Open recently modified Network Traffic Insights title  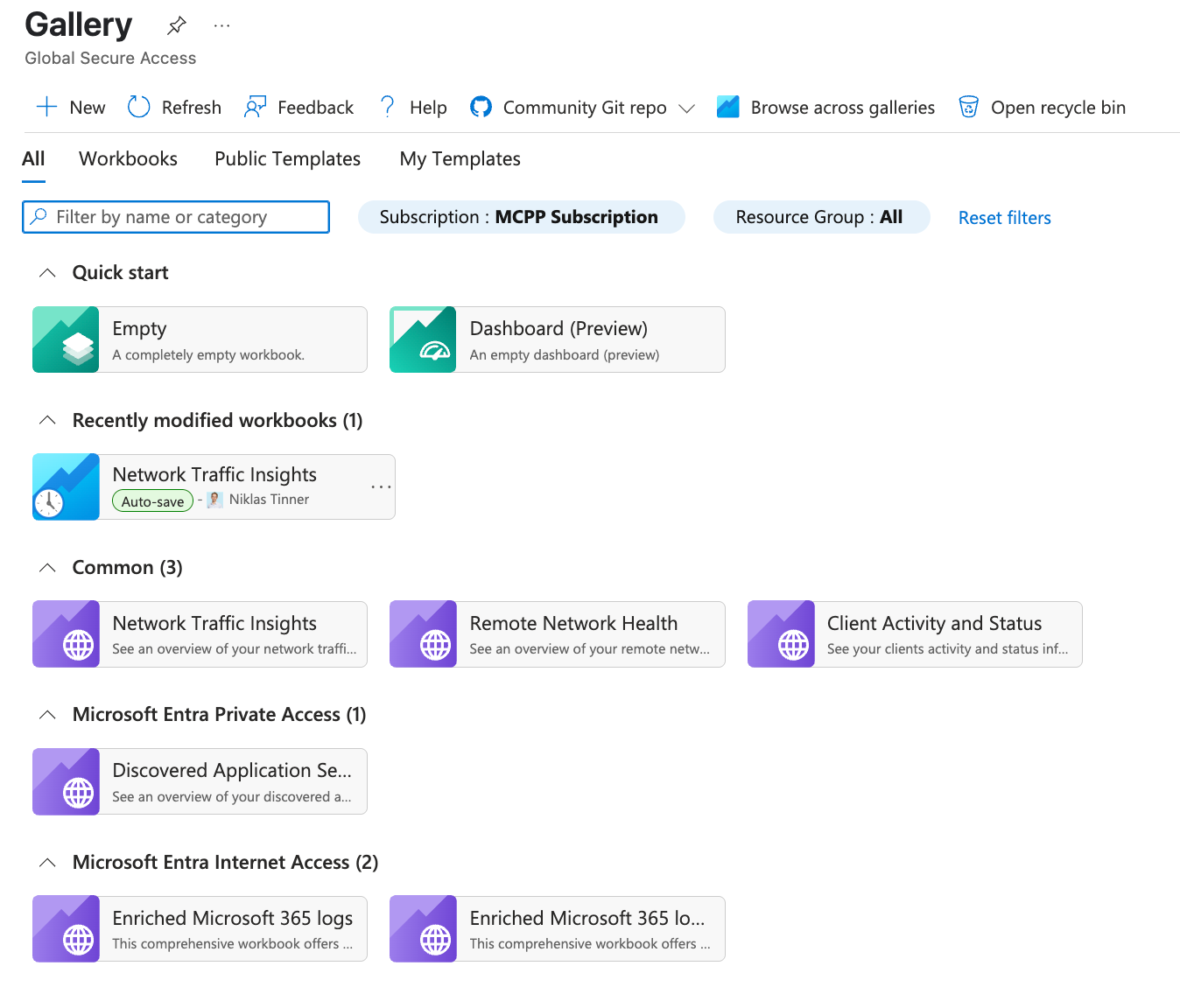coord(214,474)
